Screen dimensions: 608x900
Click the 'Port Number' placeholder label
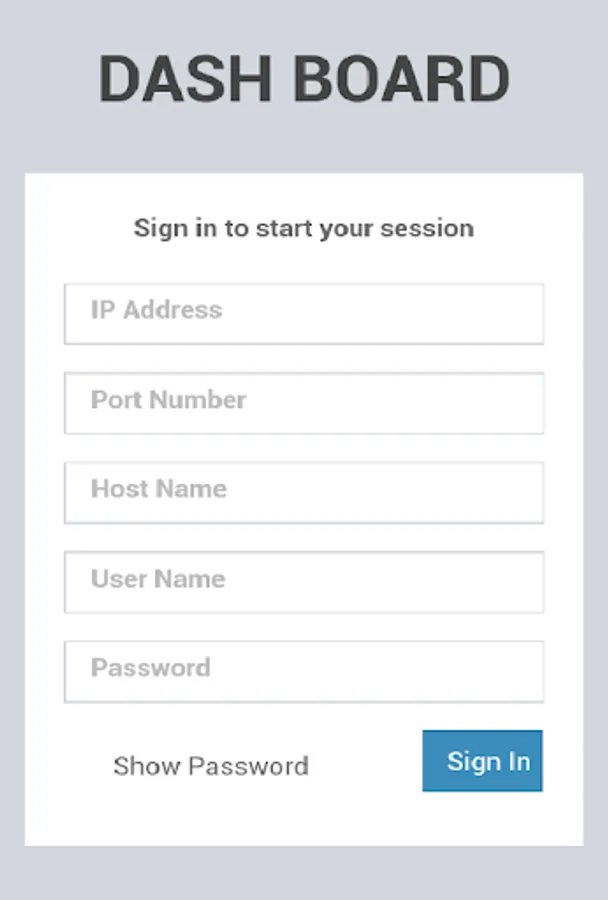pos(168,400)
